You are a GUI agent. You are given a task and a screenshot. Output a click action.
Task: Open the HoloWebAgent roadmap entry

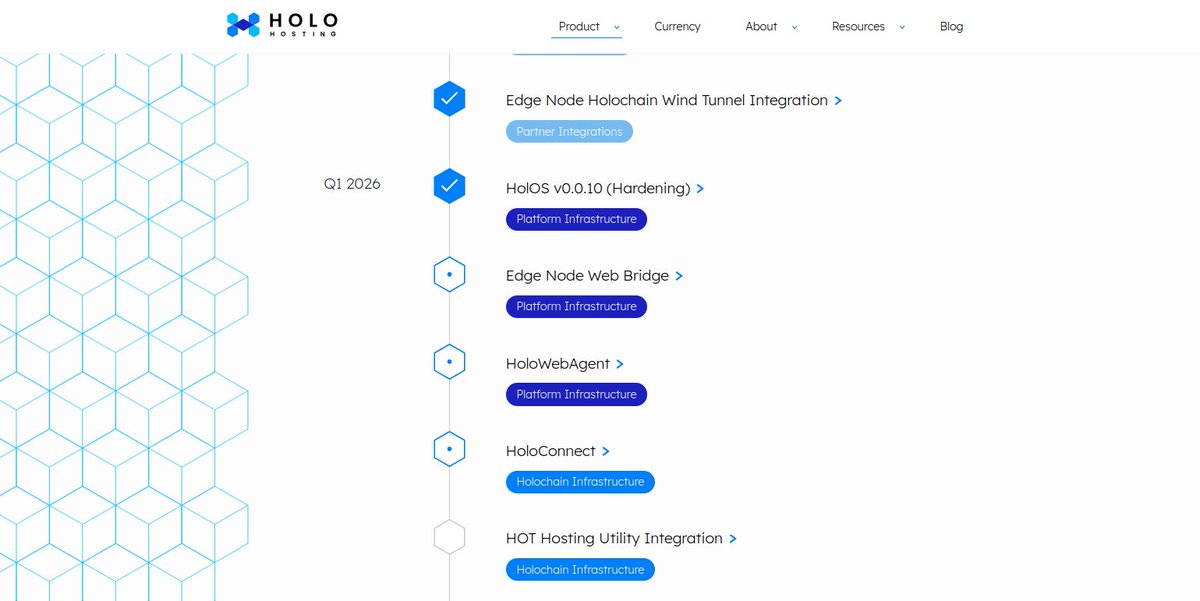click(558, 363)
